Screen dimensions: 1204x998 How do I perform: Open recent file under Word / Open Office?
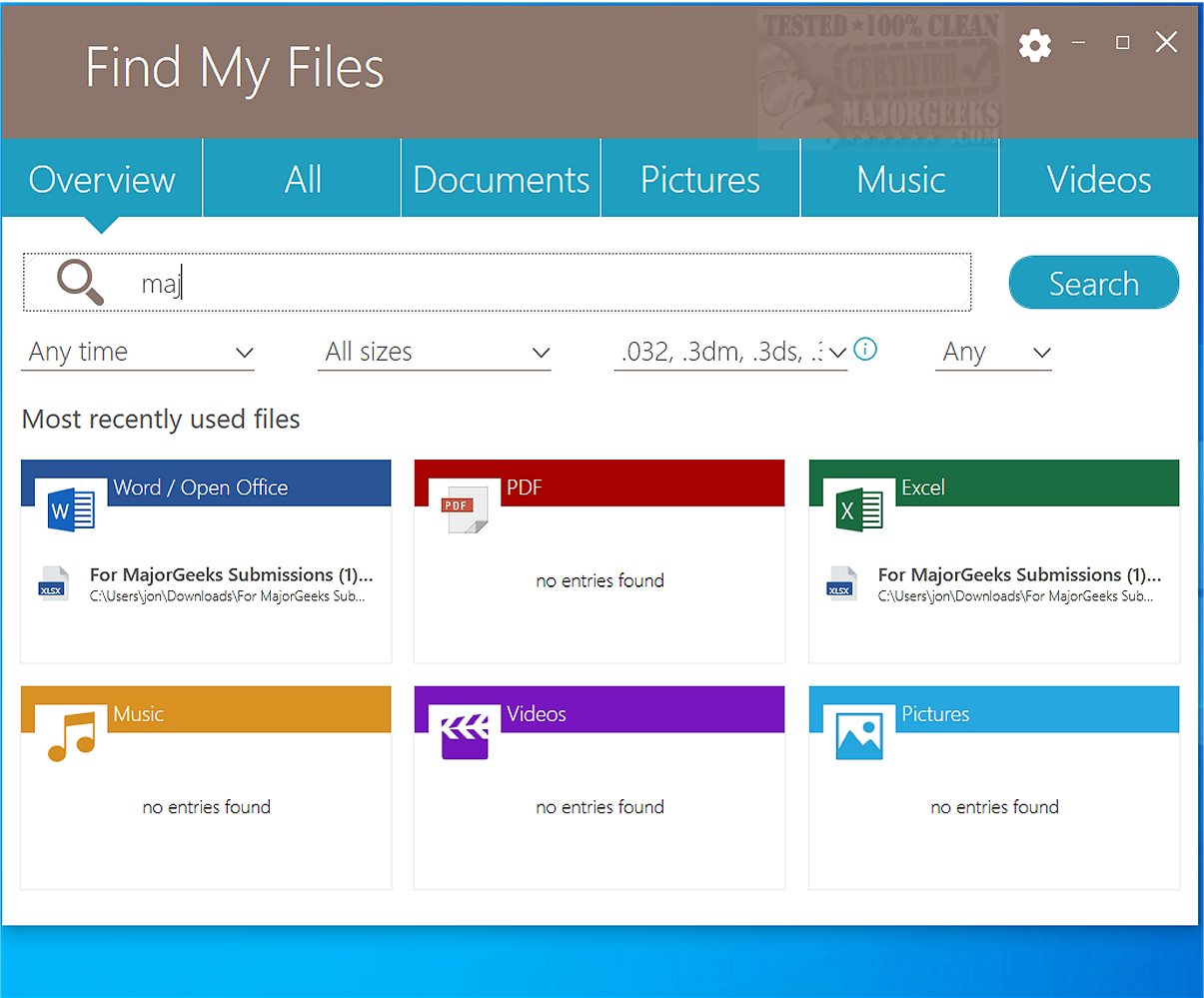click(230, 583)
